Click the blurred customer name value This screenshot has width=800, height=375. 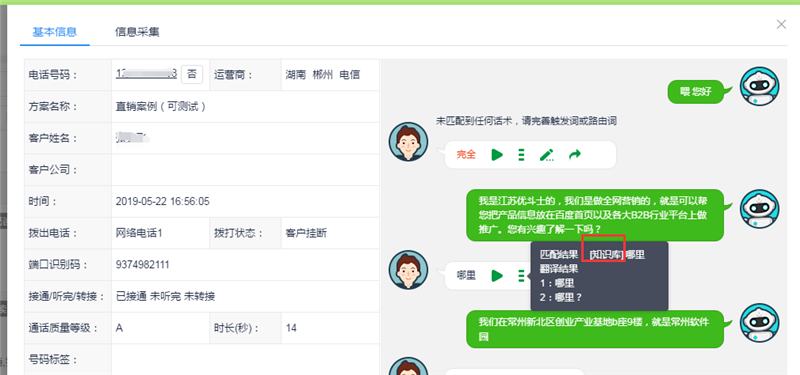(132, 138)
